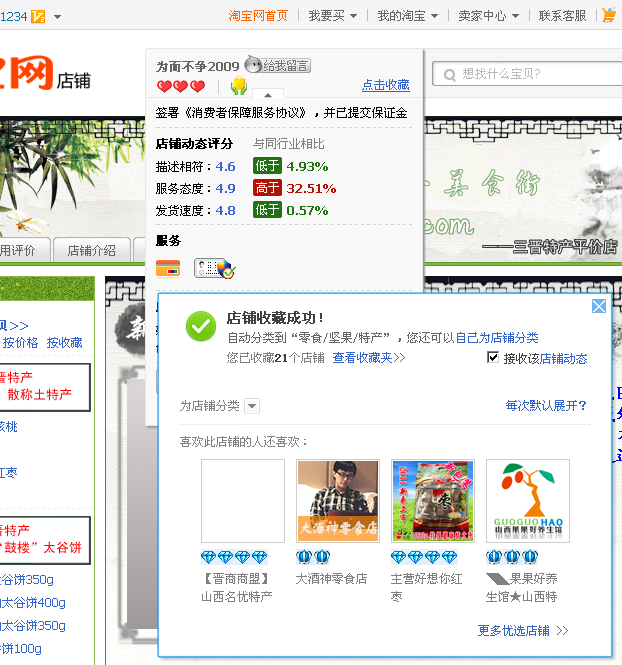Image resolution: width=622 pixels, height=665 pixels.
Task: Sort items by 按收藏
Action: click(64, 342)
